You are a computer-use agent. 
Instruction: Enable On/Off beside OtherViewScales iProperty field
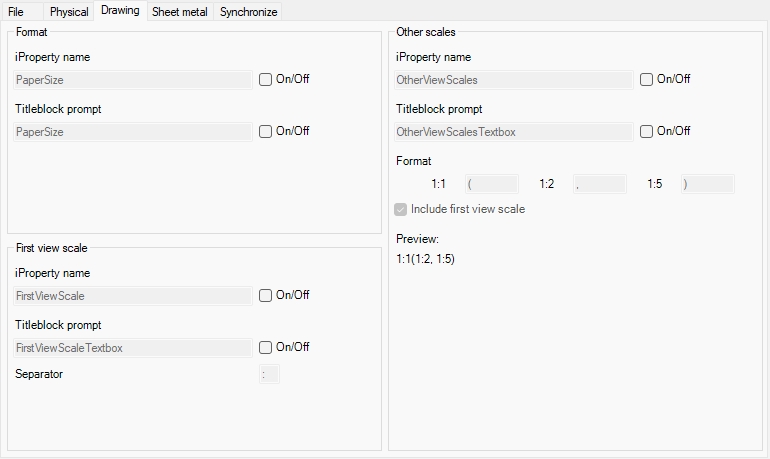[647, 80]
